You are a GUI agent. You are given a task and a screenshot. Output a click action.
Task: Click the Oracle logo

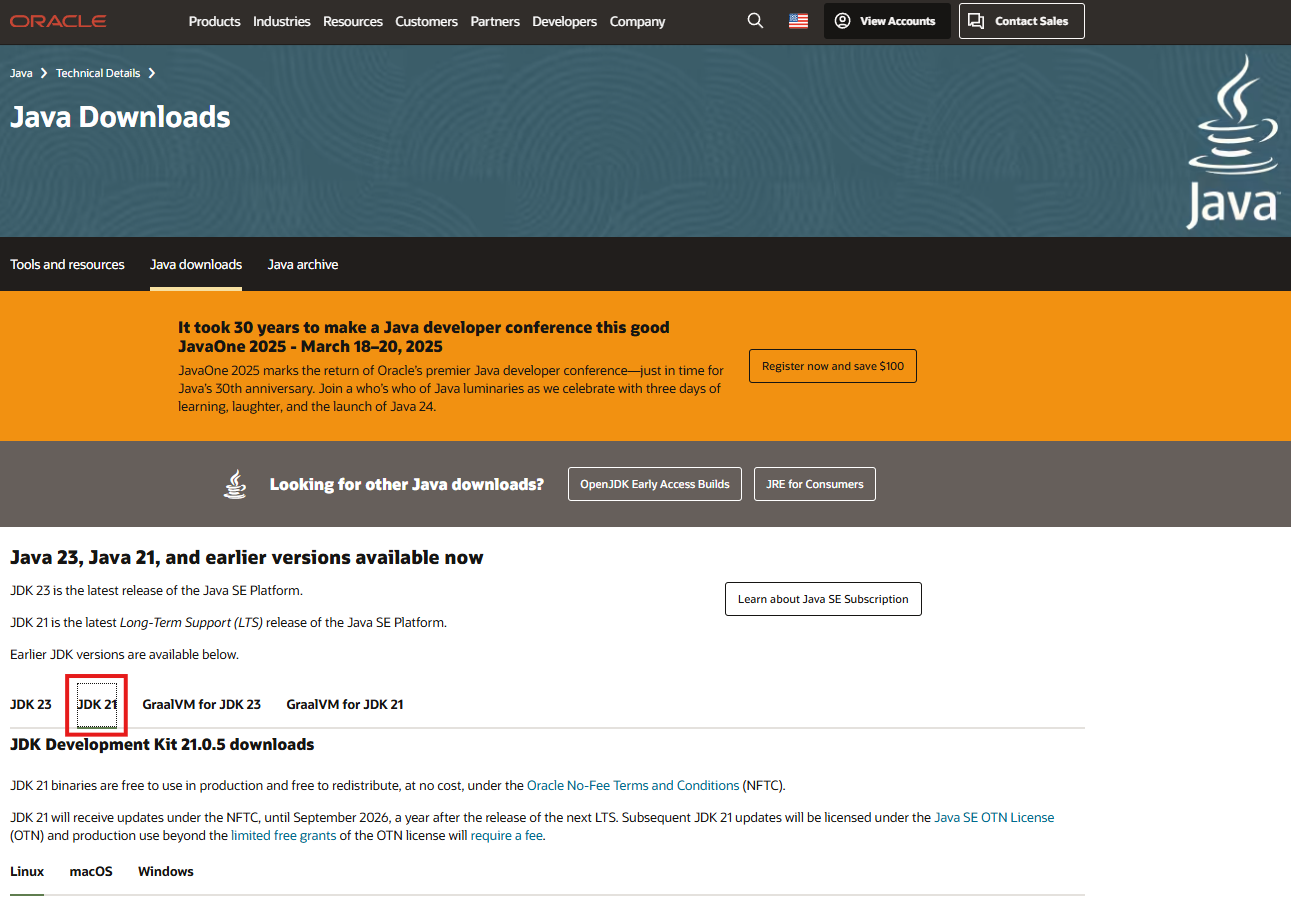coord(58,21)
